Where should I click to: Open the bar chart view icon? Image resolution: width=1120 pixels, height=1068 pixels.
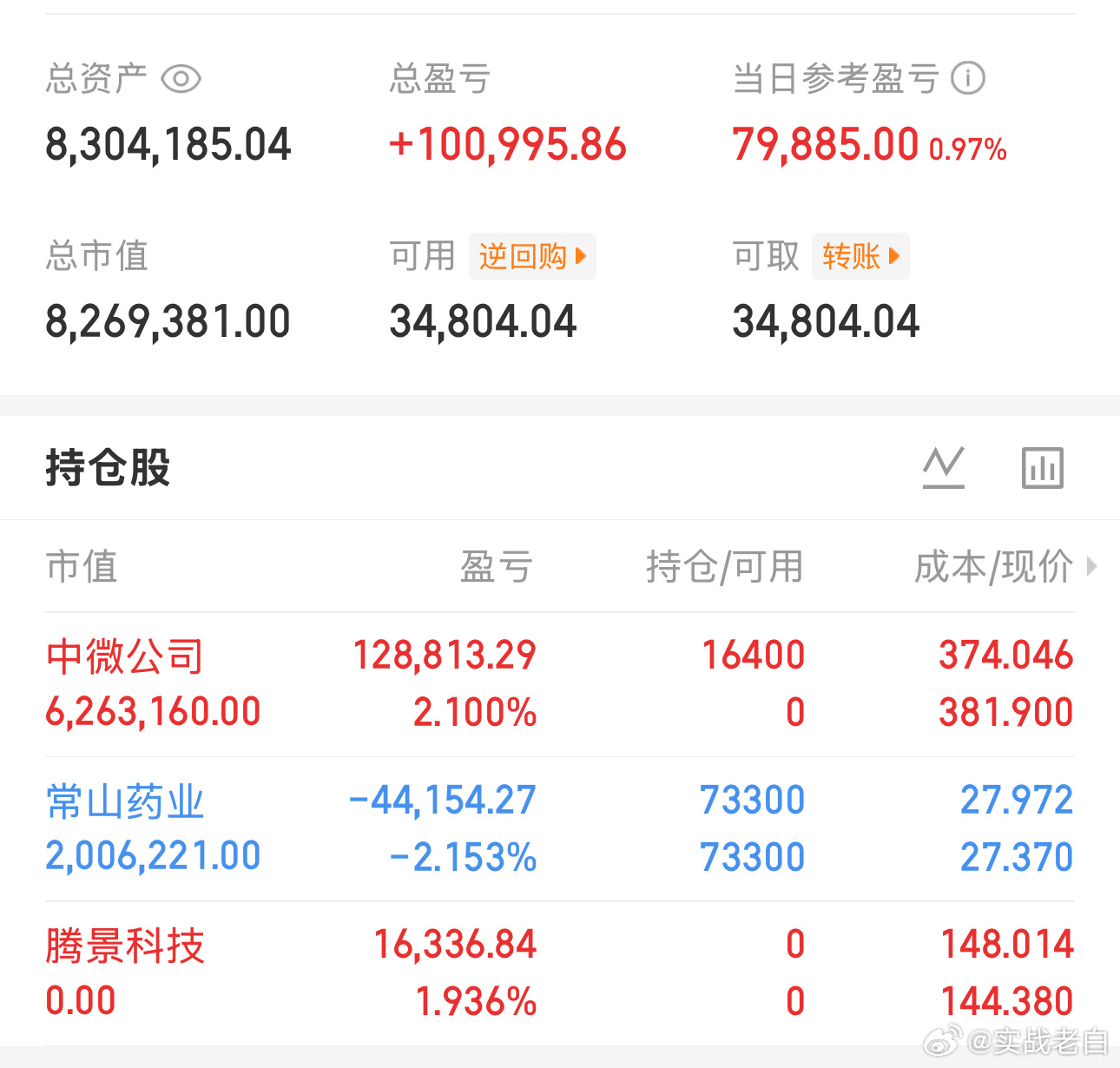1043,467
